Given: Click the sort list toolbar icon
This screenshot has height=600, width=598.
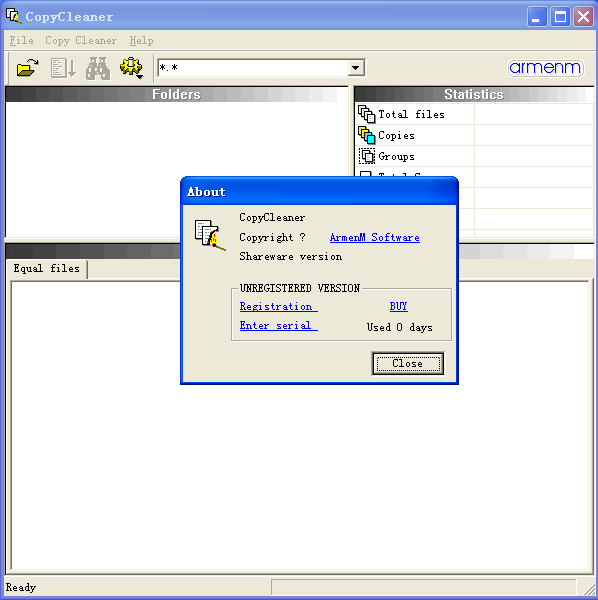Looking at the screenshot, I should (63, 68).
